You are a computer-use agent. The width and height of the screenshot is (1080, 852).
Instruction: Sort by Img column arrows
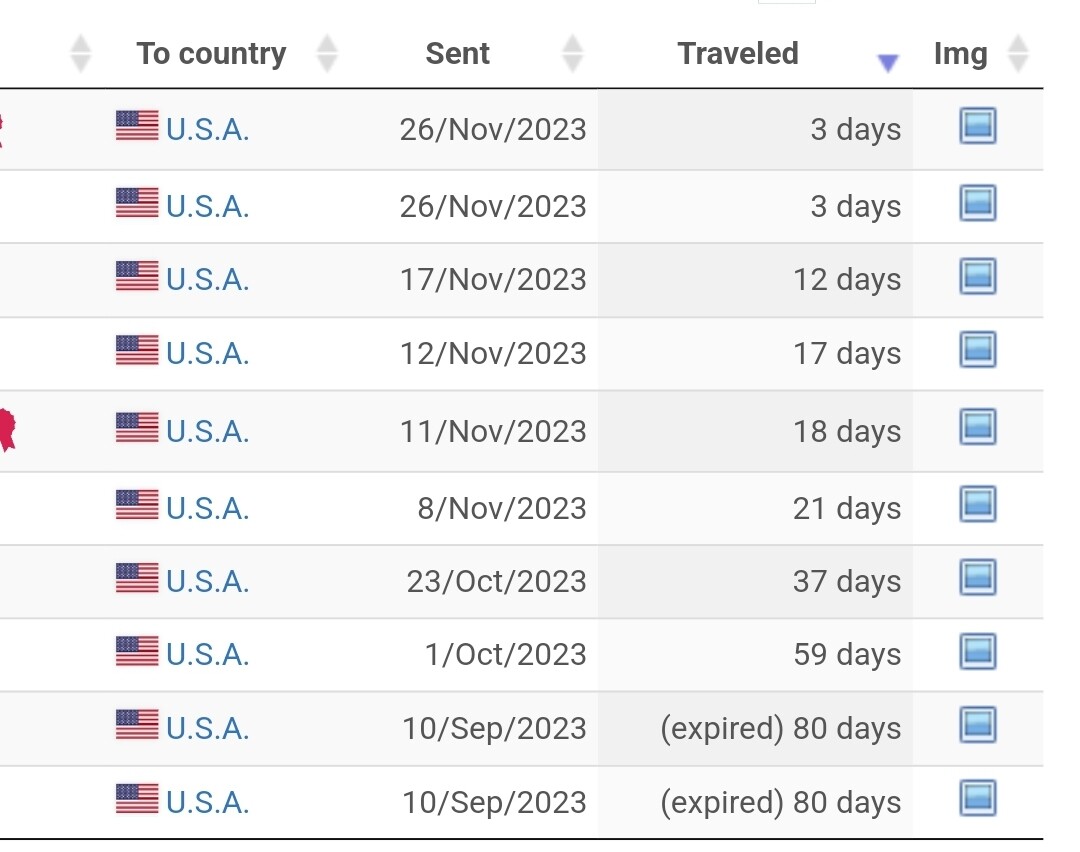point(1017,54)
